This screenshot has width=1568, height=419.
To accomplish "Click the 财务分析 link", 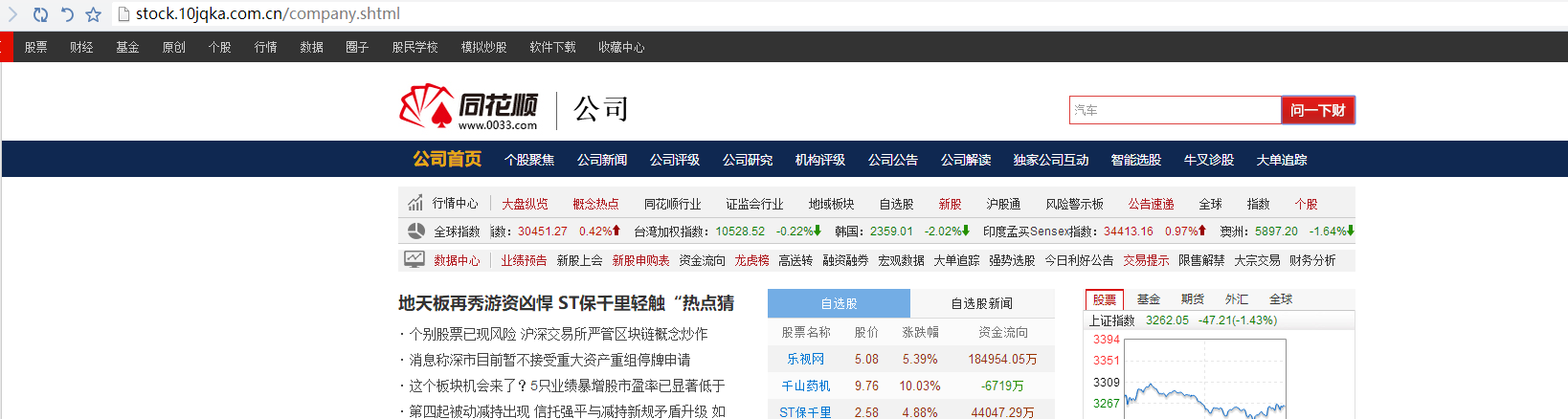I will [x=1312, y=260].
